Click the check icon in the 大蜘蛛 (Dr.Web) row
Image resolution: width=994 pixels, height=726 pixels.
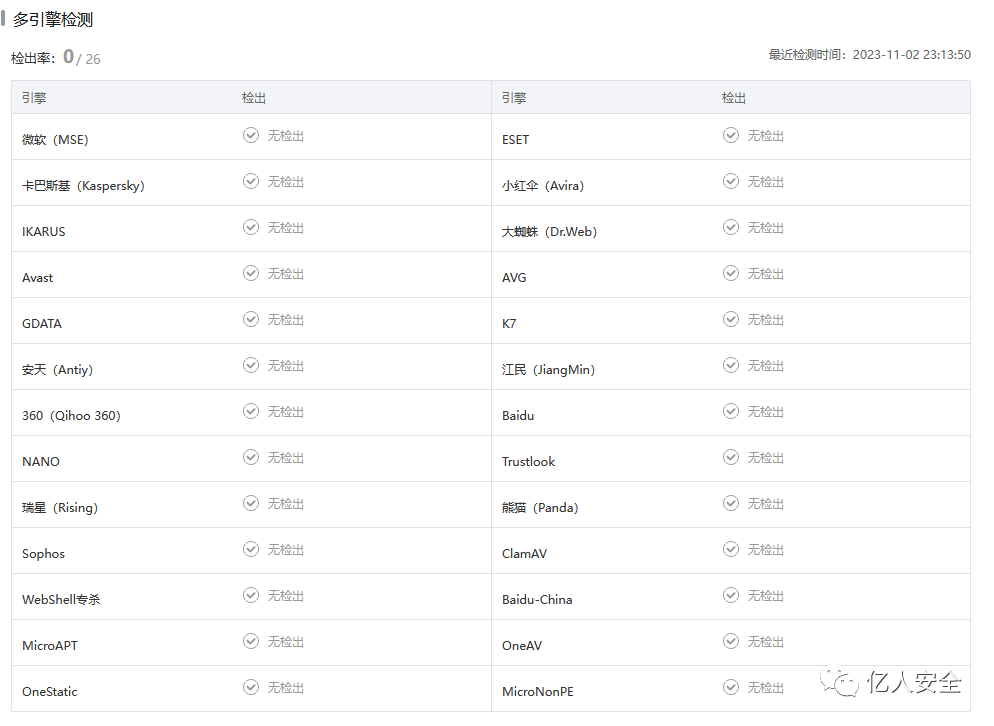point(731,227)
